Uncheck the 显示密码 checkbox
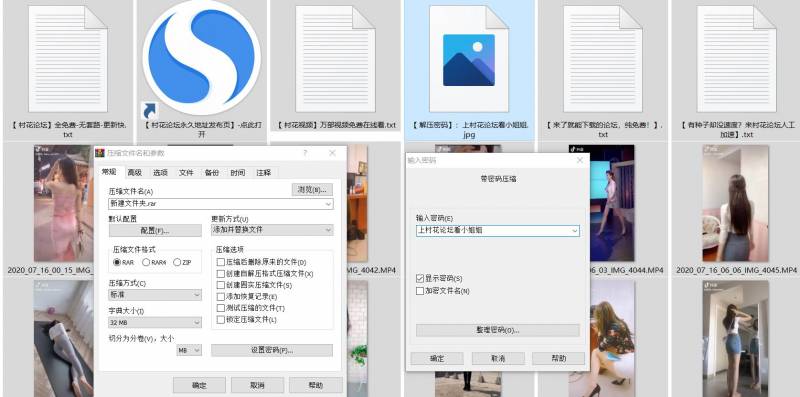Screen dimensions: 800x397 tap(420, 279)
